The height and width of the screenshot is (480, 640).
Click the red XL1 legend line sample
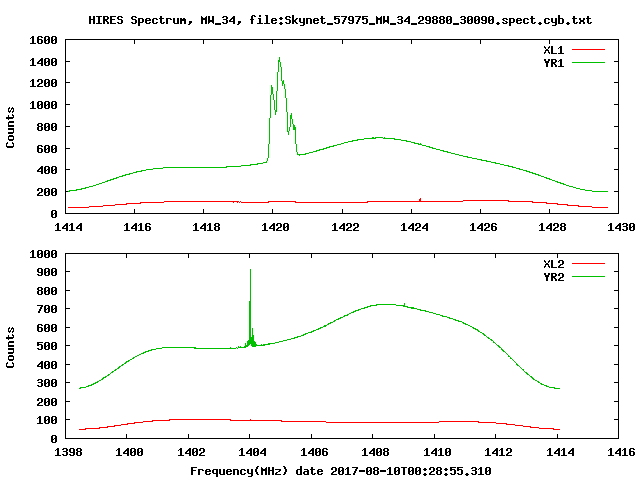[588, 50]
